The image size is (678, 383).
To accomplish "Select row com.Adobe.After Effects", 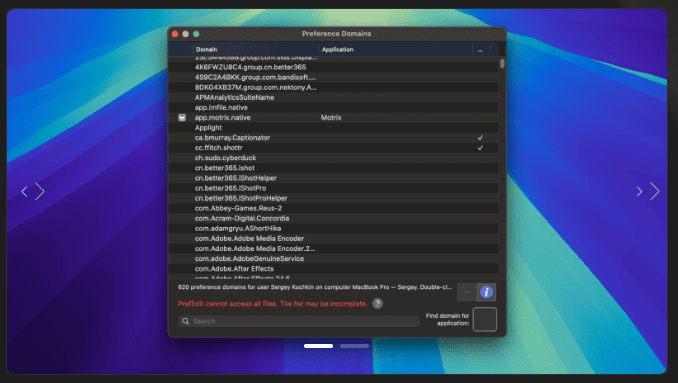I will point(333,268).
